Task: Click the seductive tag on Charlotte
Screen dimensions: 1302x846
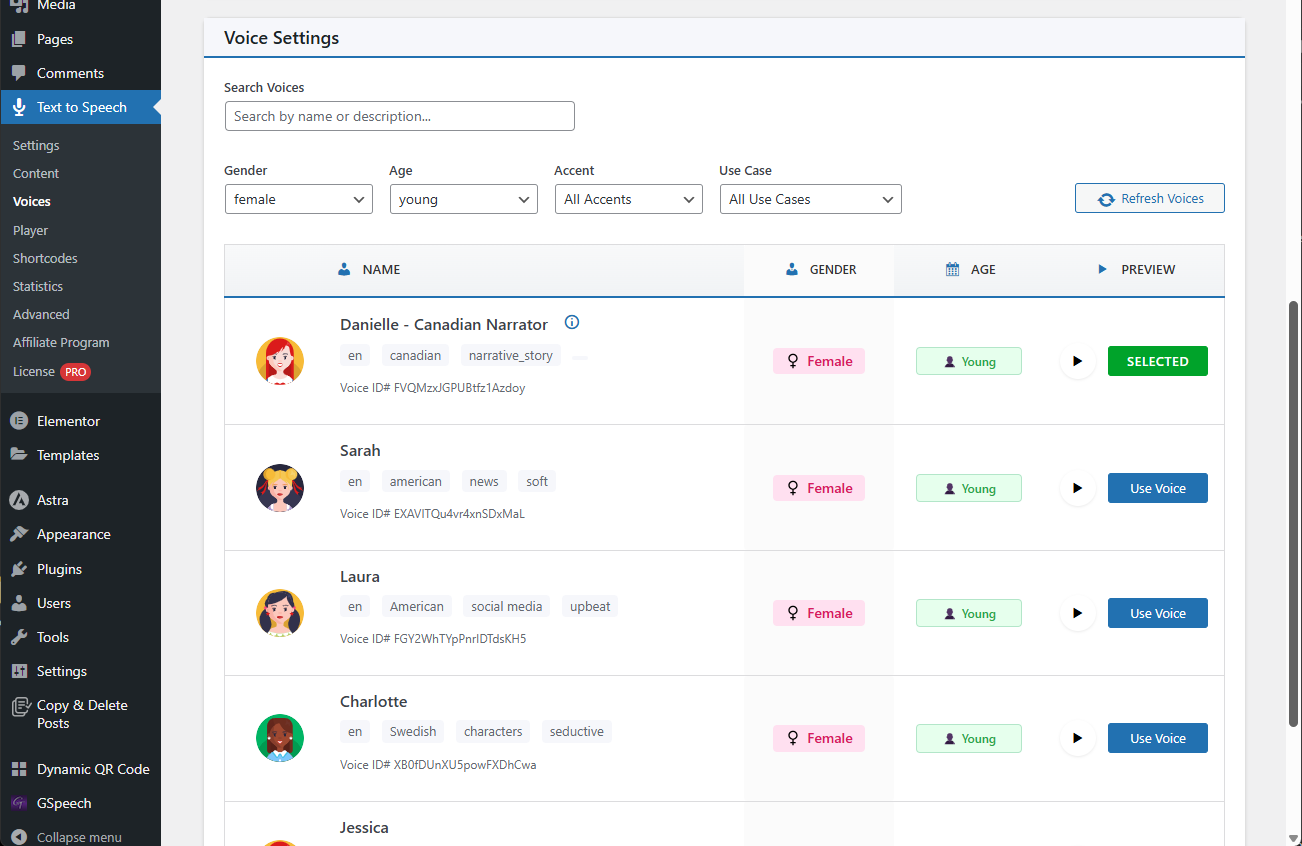Action: tap(577, 731)
